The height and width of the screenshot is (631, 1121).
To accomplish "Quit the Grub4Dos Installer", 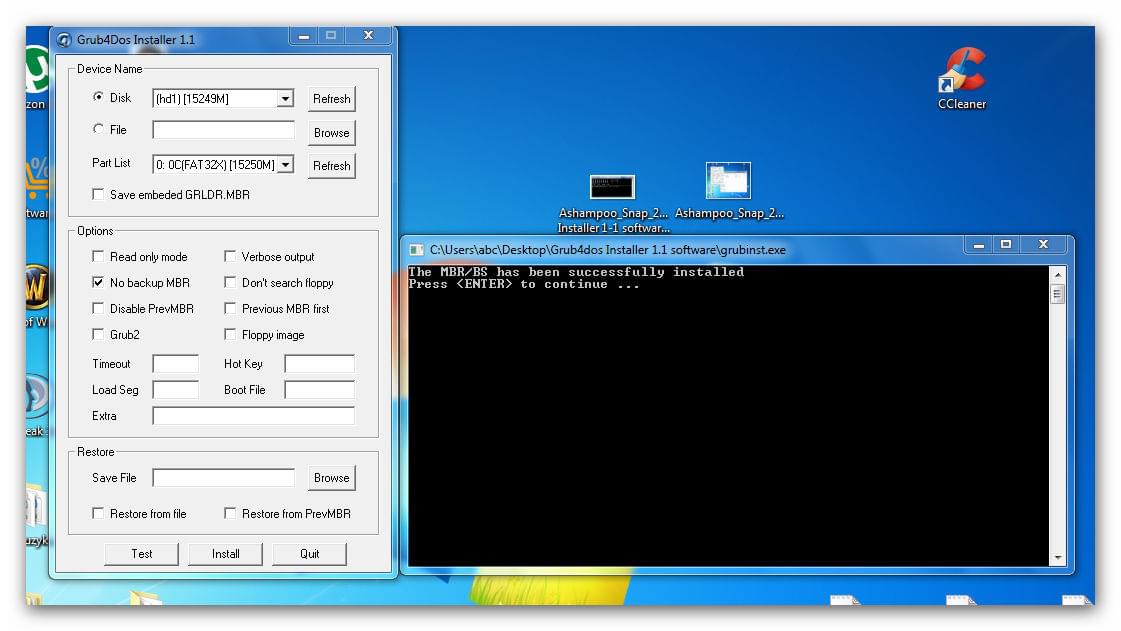I will [310, 554].
